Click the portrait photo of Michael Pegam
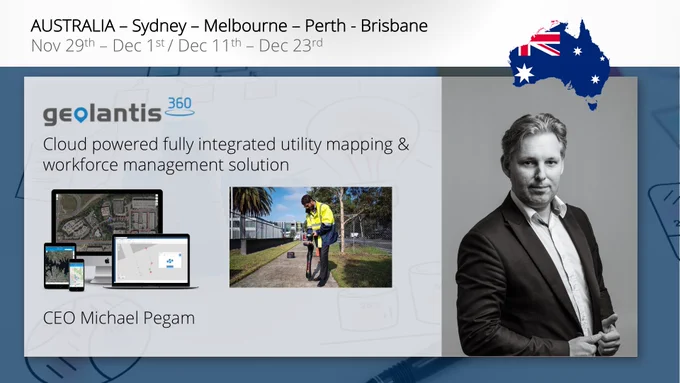This screenshot has height=383, width=680. click(539, 217)
